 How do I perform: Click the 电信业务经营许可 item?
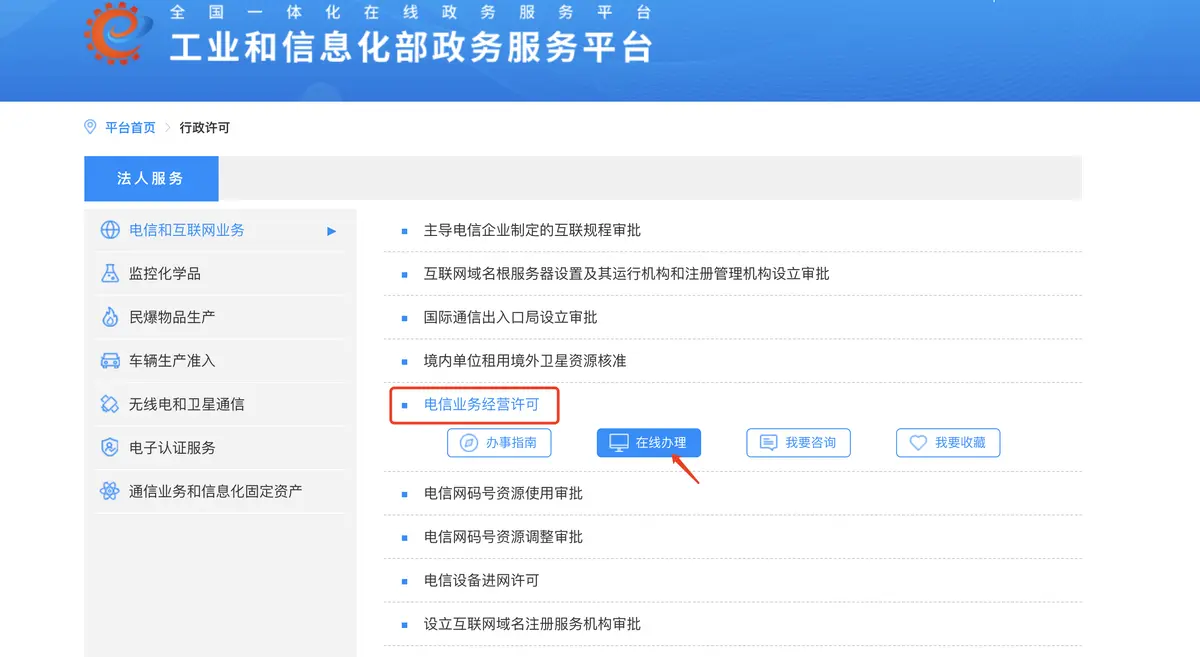481,404
